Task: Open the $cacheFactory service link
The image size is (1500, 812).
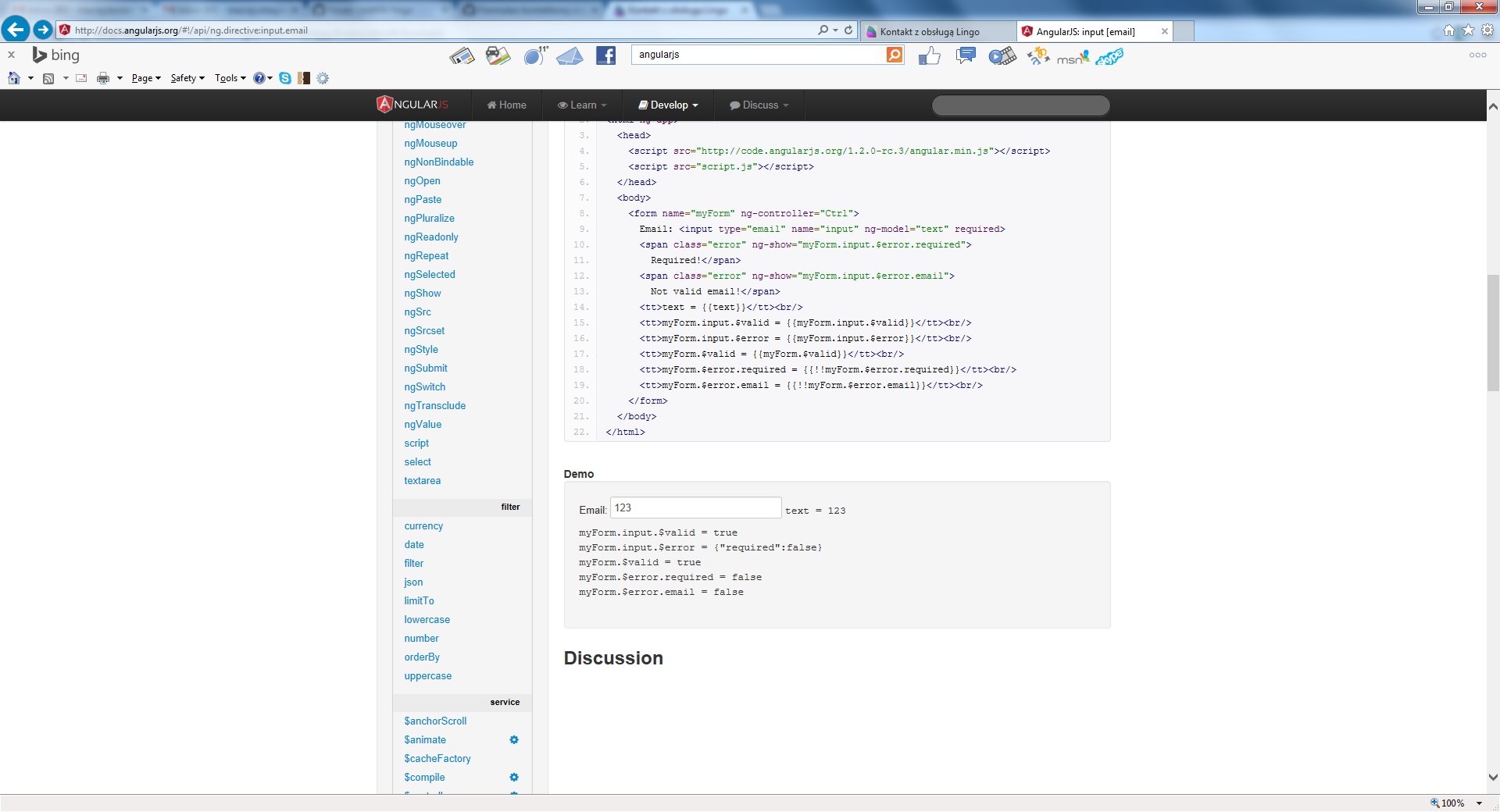Action: [x=437, y=759]
